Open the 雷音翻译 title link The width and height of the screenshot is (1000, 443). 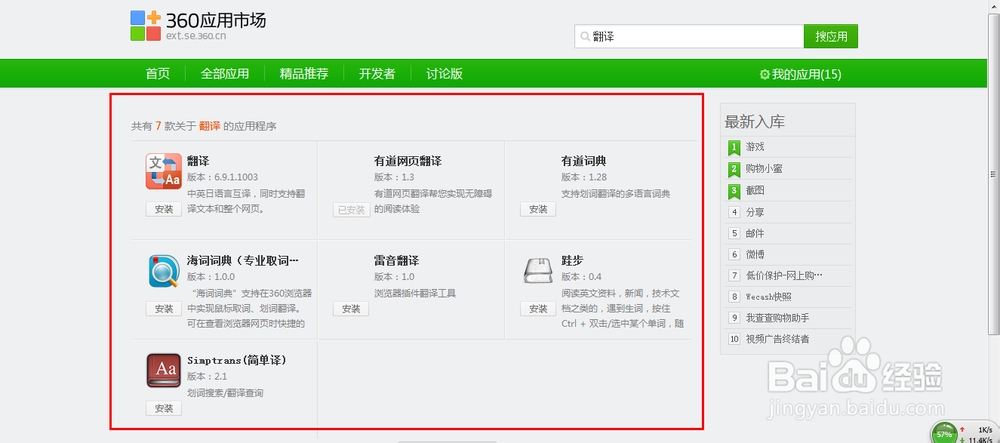(x=397, y=261)
